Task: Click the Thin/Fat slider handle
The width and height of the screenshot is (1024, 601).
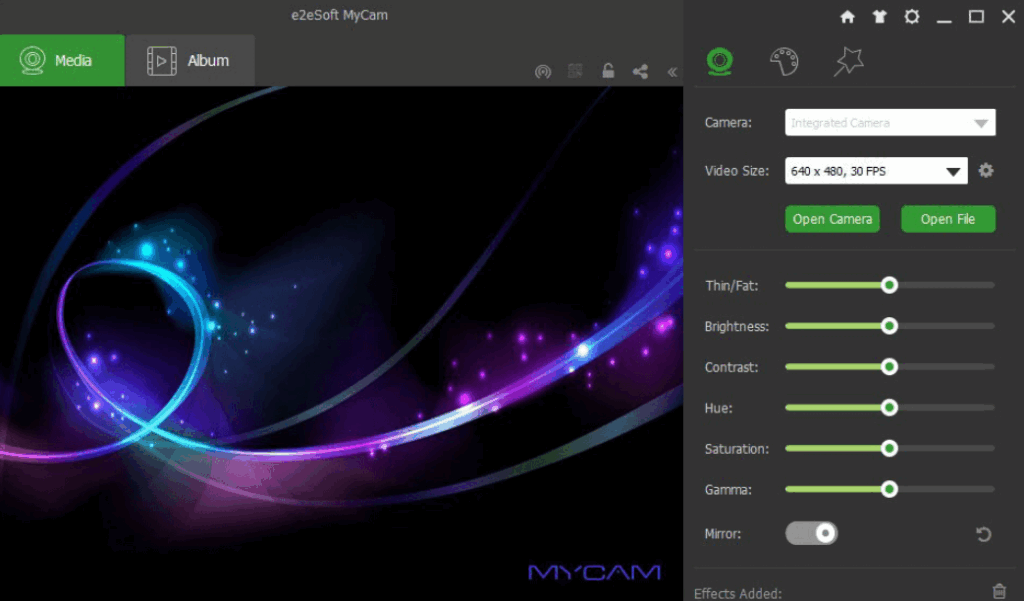Action: tap(889, 285)
